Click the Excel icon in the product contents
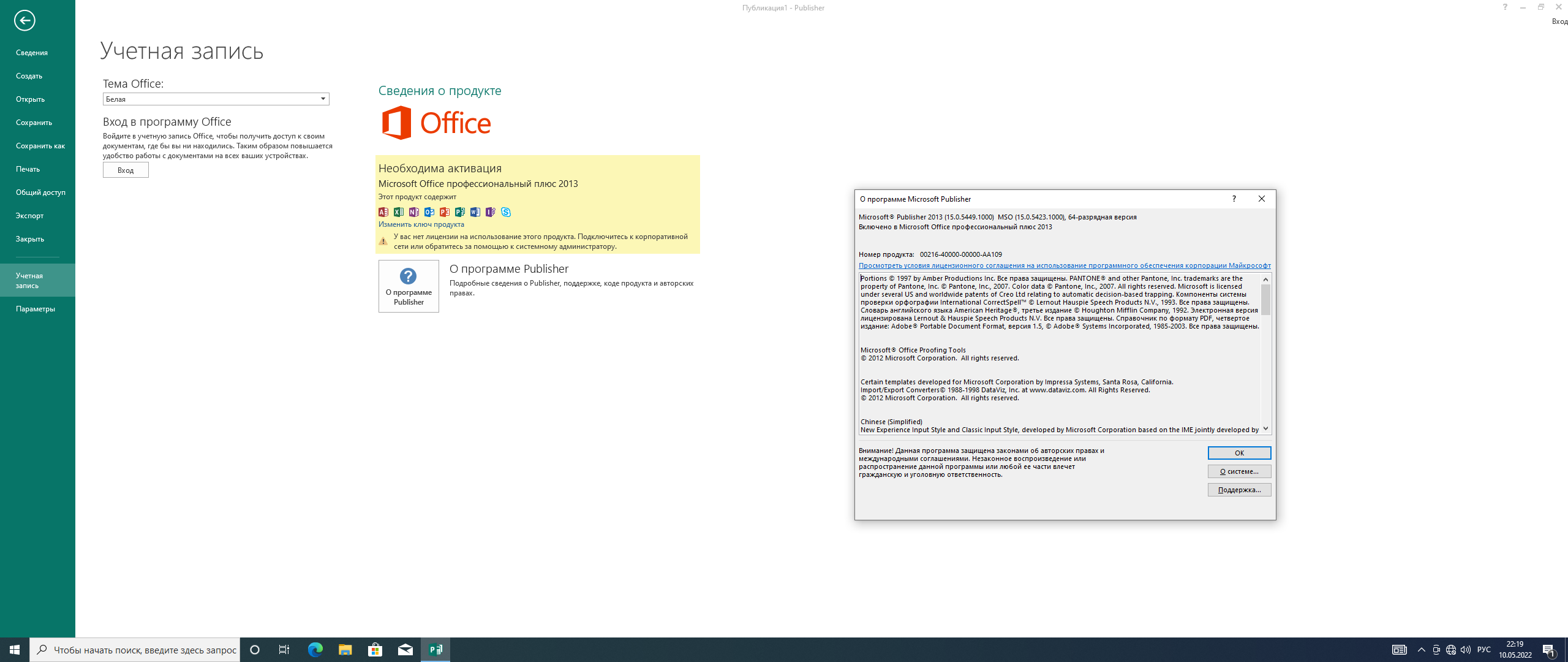1568x662 pixels. (399, 212)
